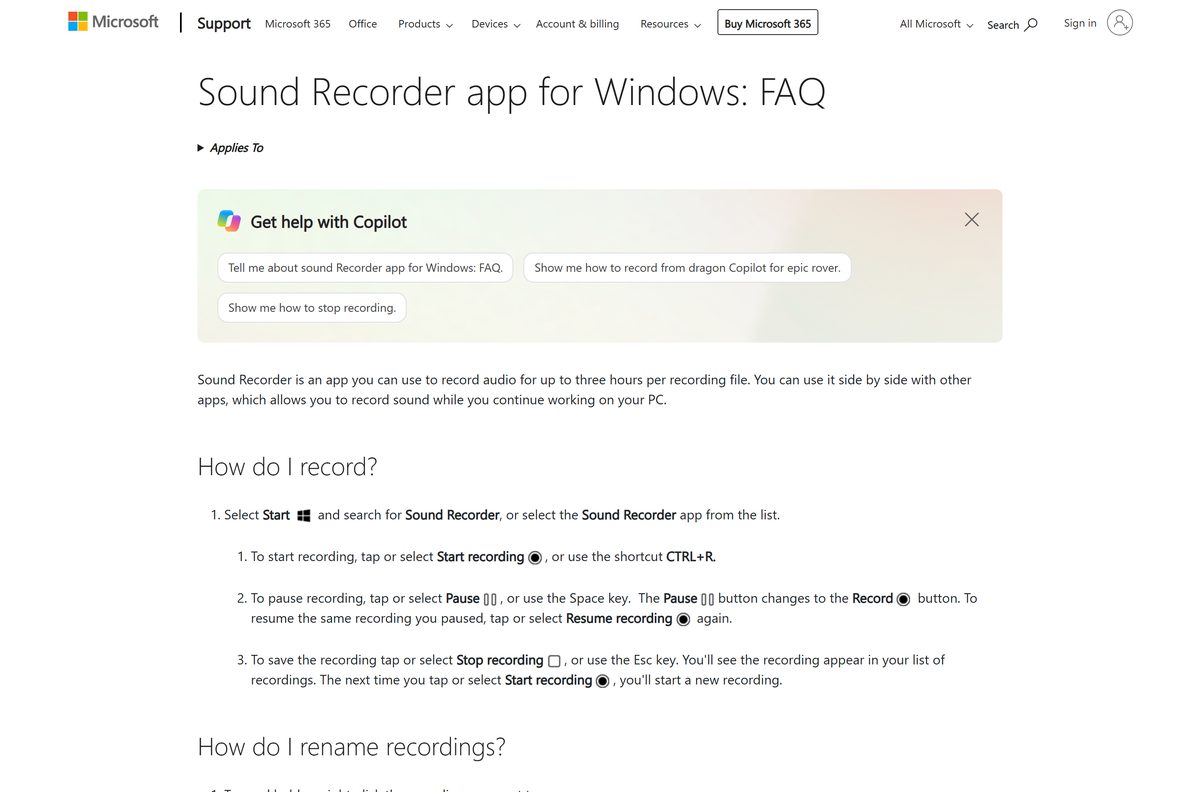
Task: Select 'Tell me about sound Recorder app' prompt
Action: coord(365,268)
